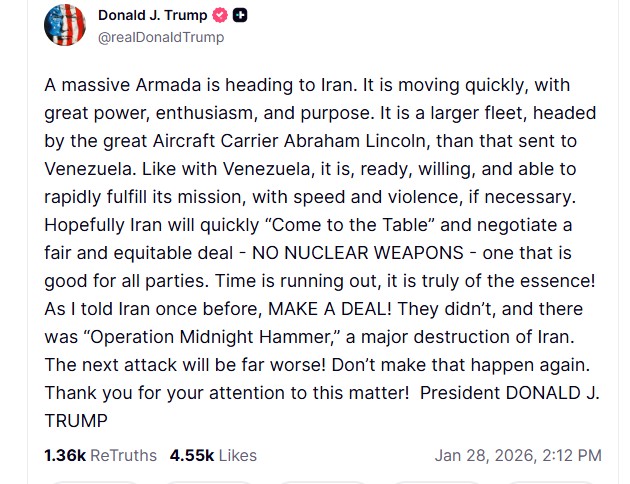View the 4.55k Likes list
The height and width of the screenshot is (484, 630).
pos(213,455)
